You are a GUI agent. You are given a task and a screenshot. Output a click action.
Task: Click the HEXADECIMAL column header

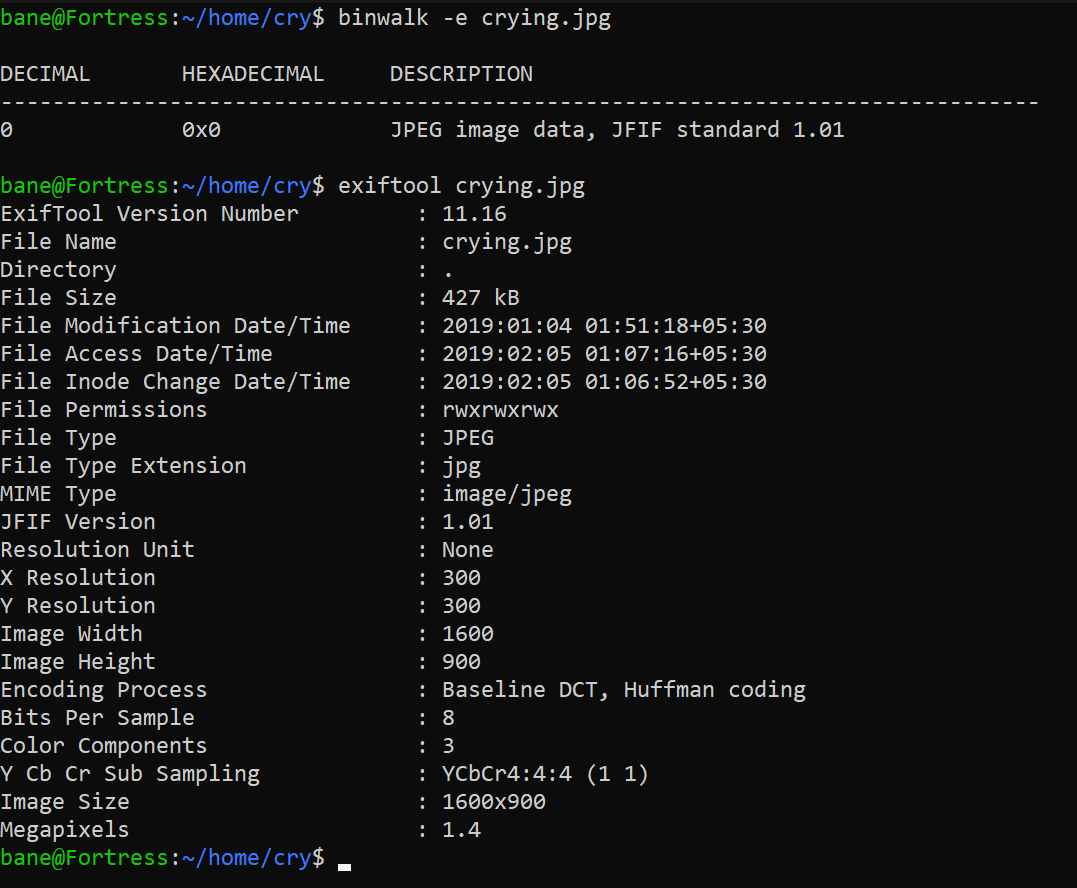[x=252, y=73]
